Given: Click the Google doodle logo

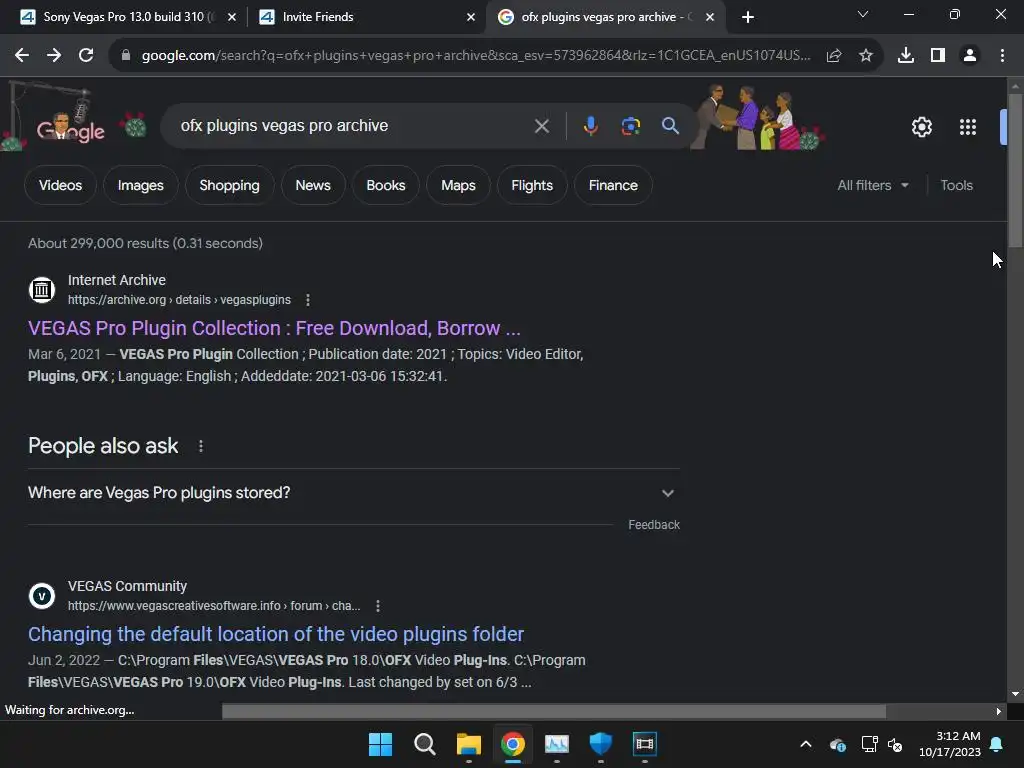Looking at the screenshot, I should (x=71, y=127).
